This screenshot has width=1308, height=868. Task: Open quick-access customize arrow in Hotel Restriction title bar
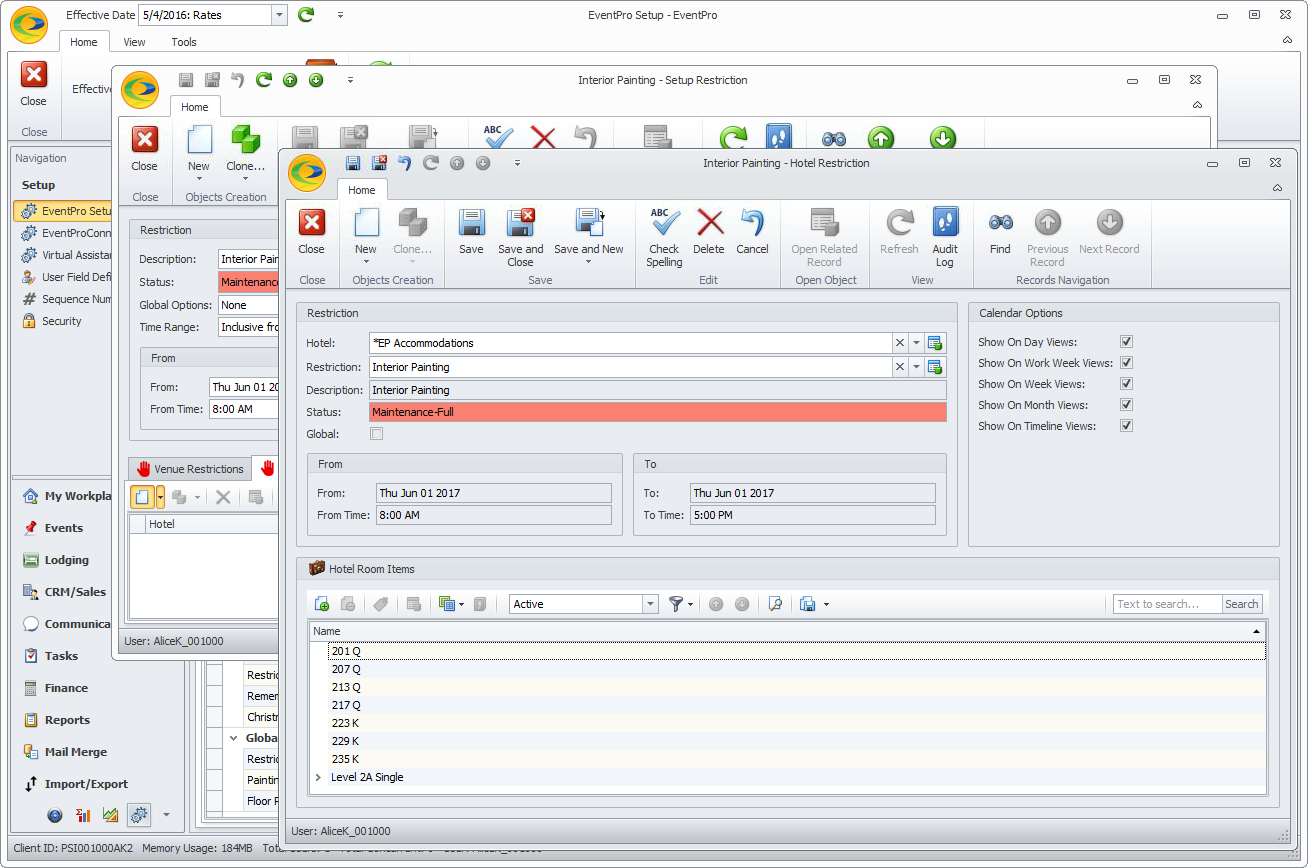tap(517, 163)
